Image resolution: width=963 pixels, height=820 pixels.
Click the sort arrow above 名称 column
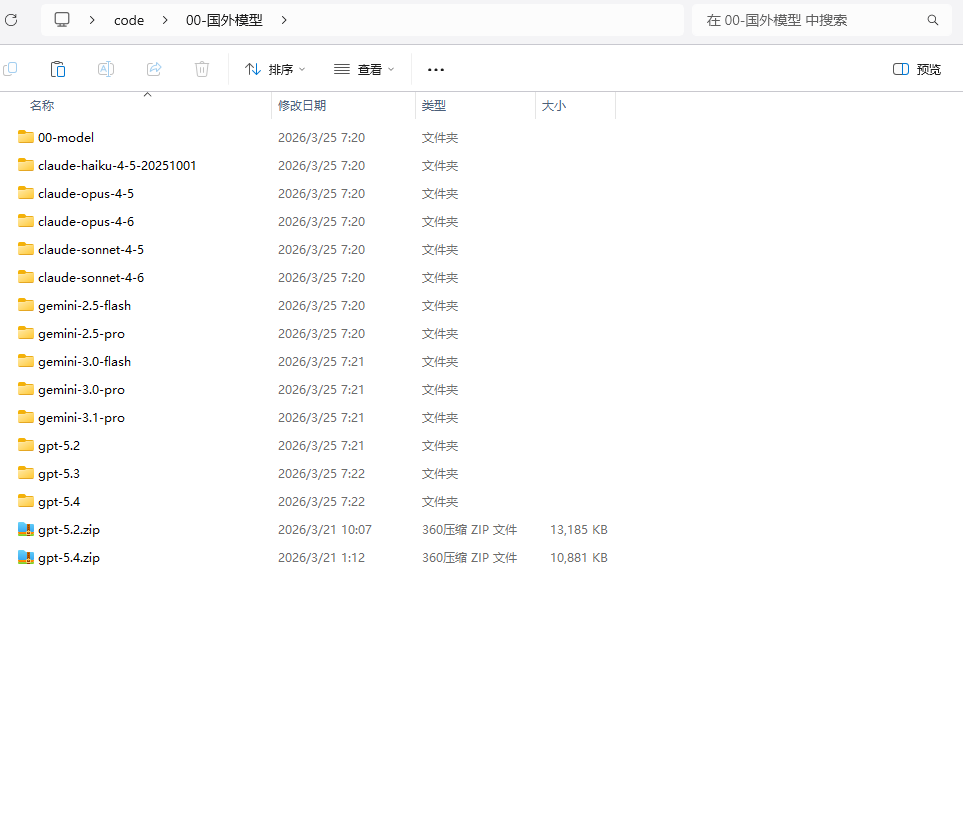(x=147, y=95)
